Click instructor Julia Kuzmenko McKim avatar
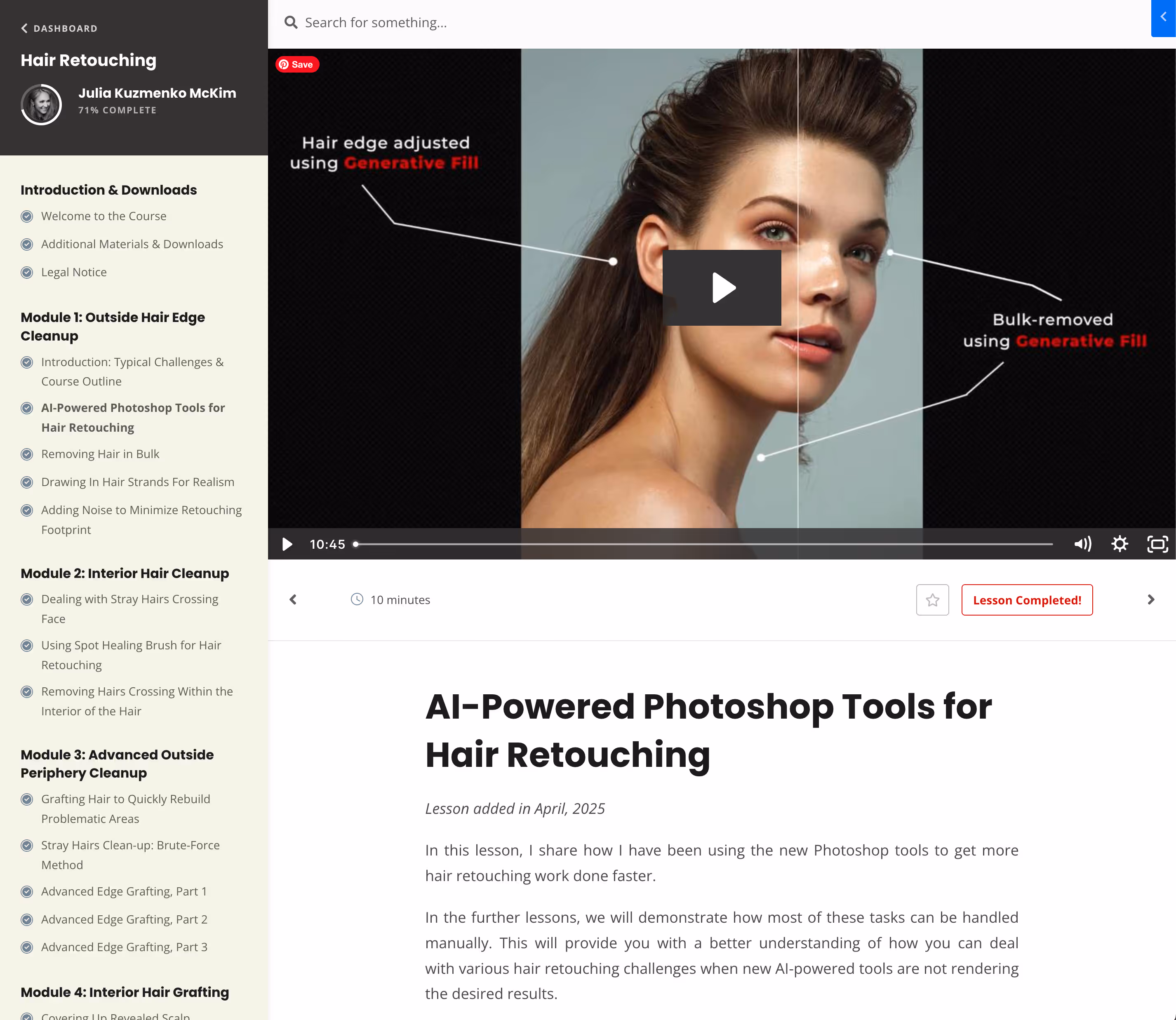 [x=41, y=104]
